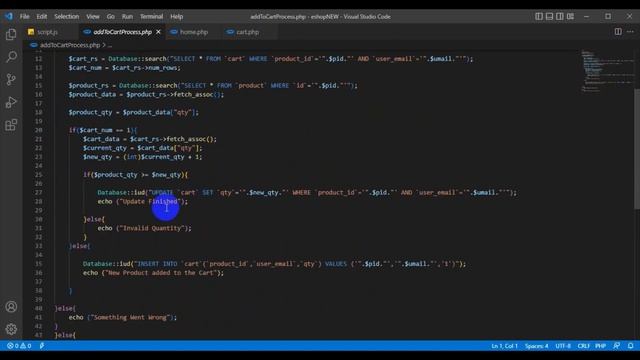The image size is (640, 360).
Task: Click the editor vertical scrollbar
Action: click(x=637, y=149)
